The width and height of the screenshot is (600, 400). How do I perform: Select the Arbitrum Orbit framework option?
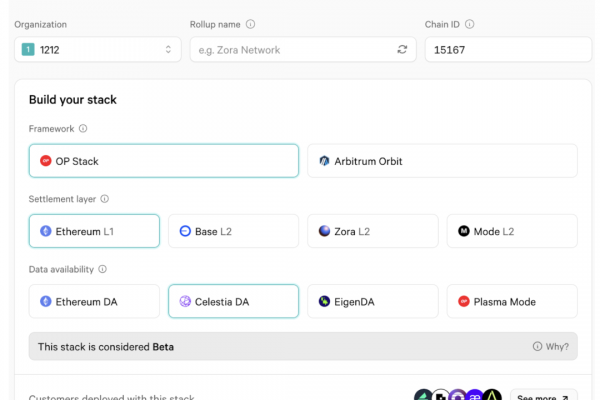[x=442, y=161]
